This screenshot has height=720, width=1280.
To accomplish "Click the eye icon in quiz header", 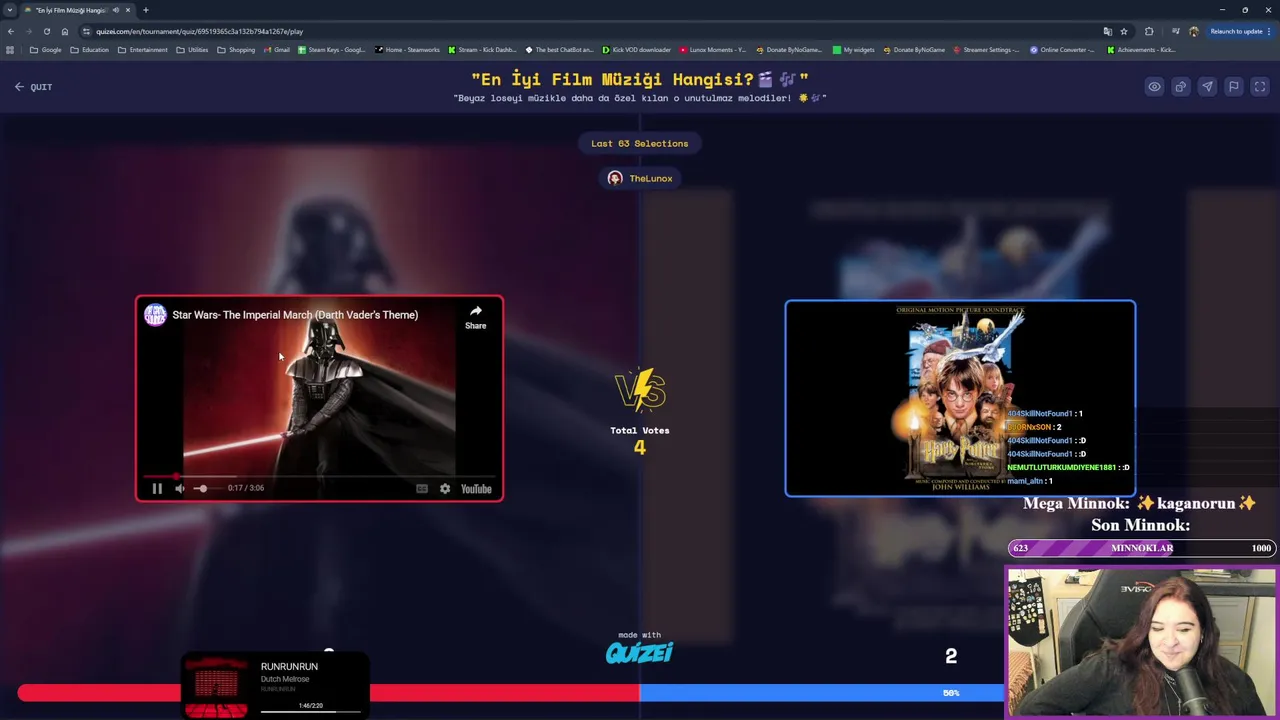I will (1154, 87).
